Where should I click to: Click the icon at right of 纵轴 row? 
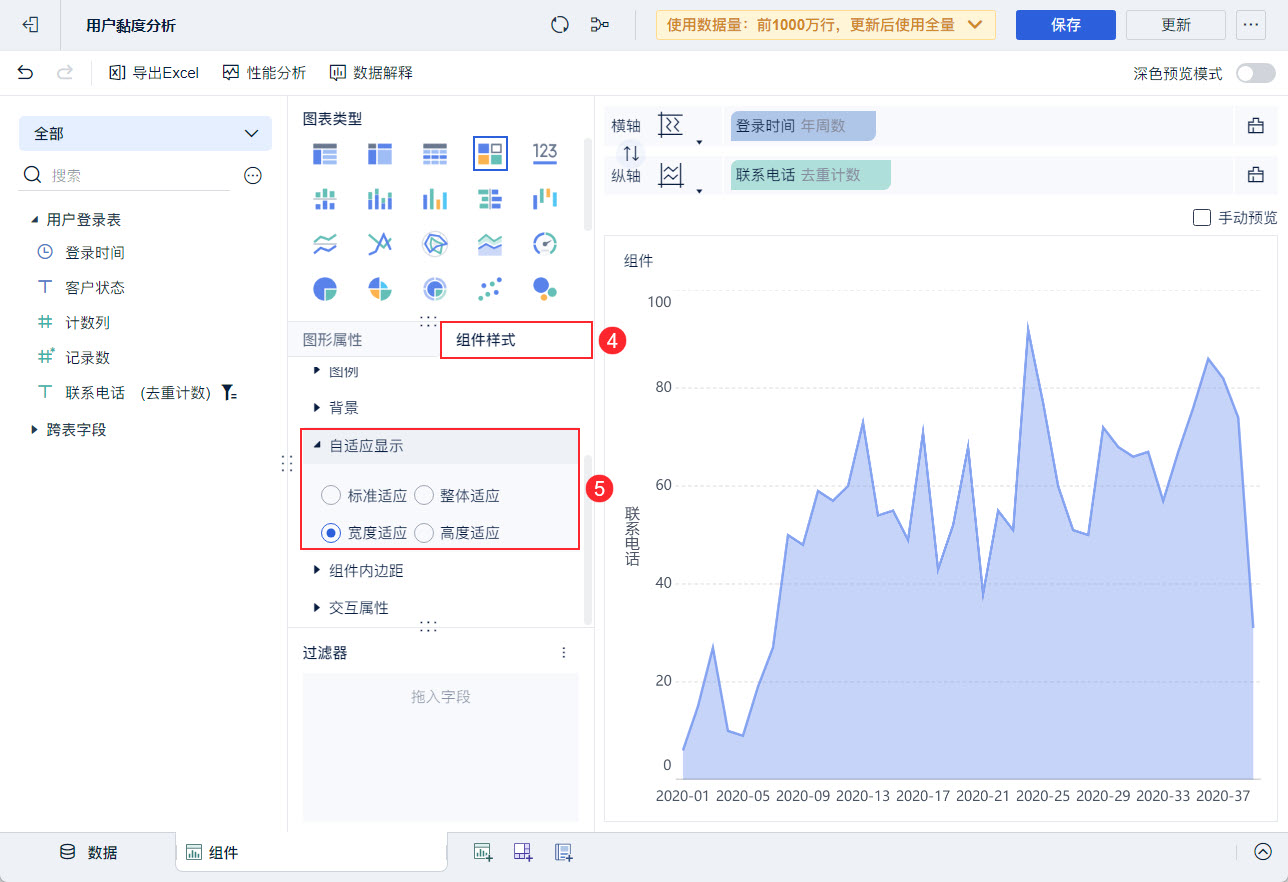[x=1256, y=175]
